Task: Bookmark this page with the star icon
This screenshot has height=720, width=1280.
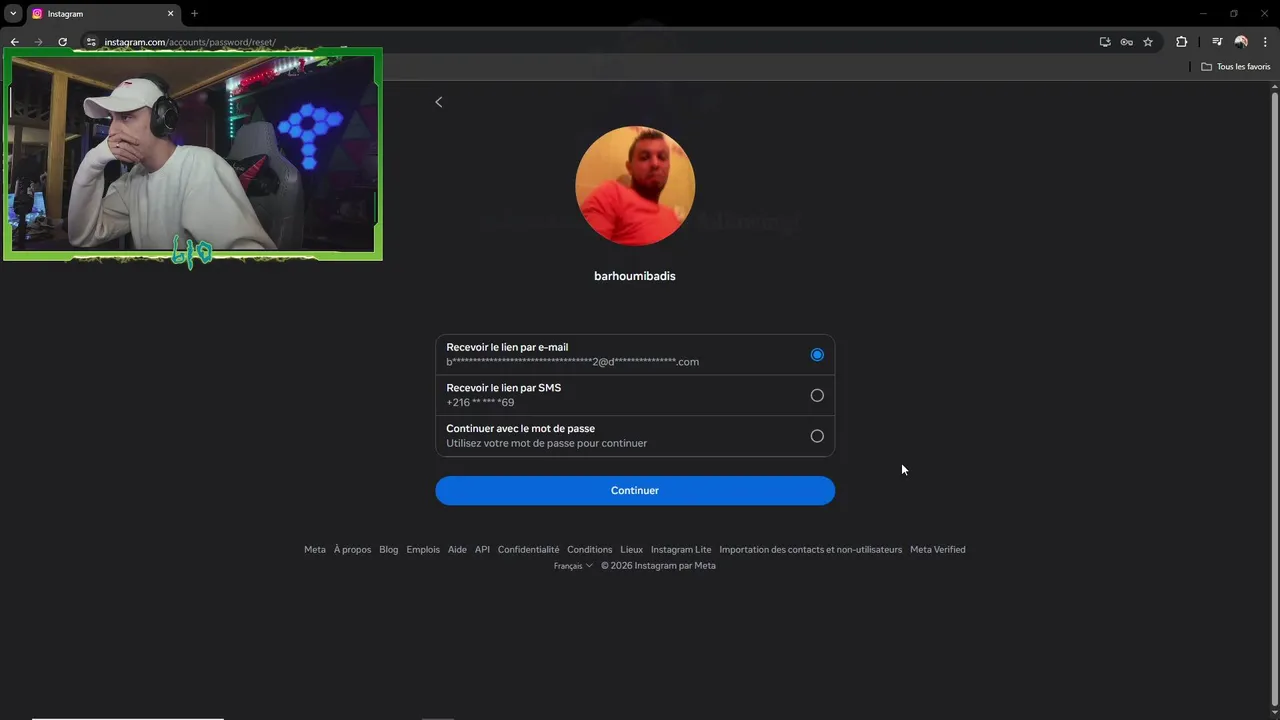Action: click(x=1148, y=42)
